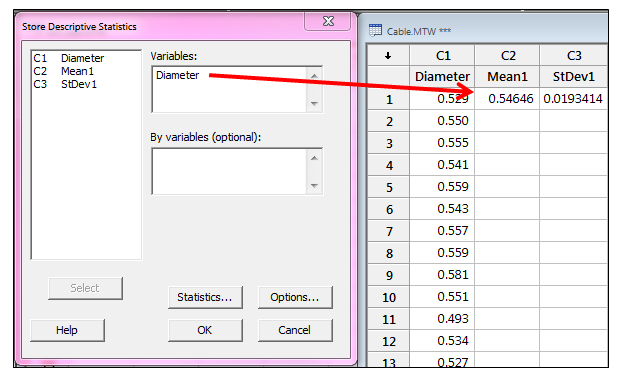This screenshot has height=379, width=620.
Task: Click the empty Mean1 cell in row 2
Action: point(507,121)
